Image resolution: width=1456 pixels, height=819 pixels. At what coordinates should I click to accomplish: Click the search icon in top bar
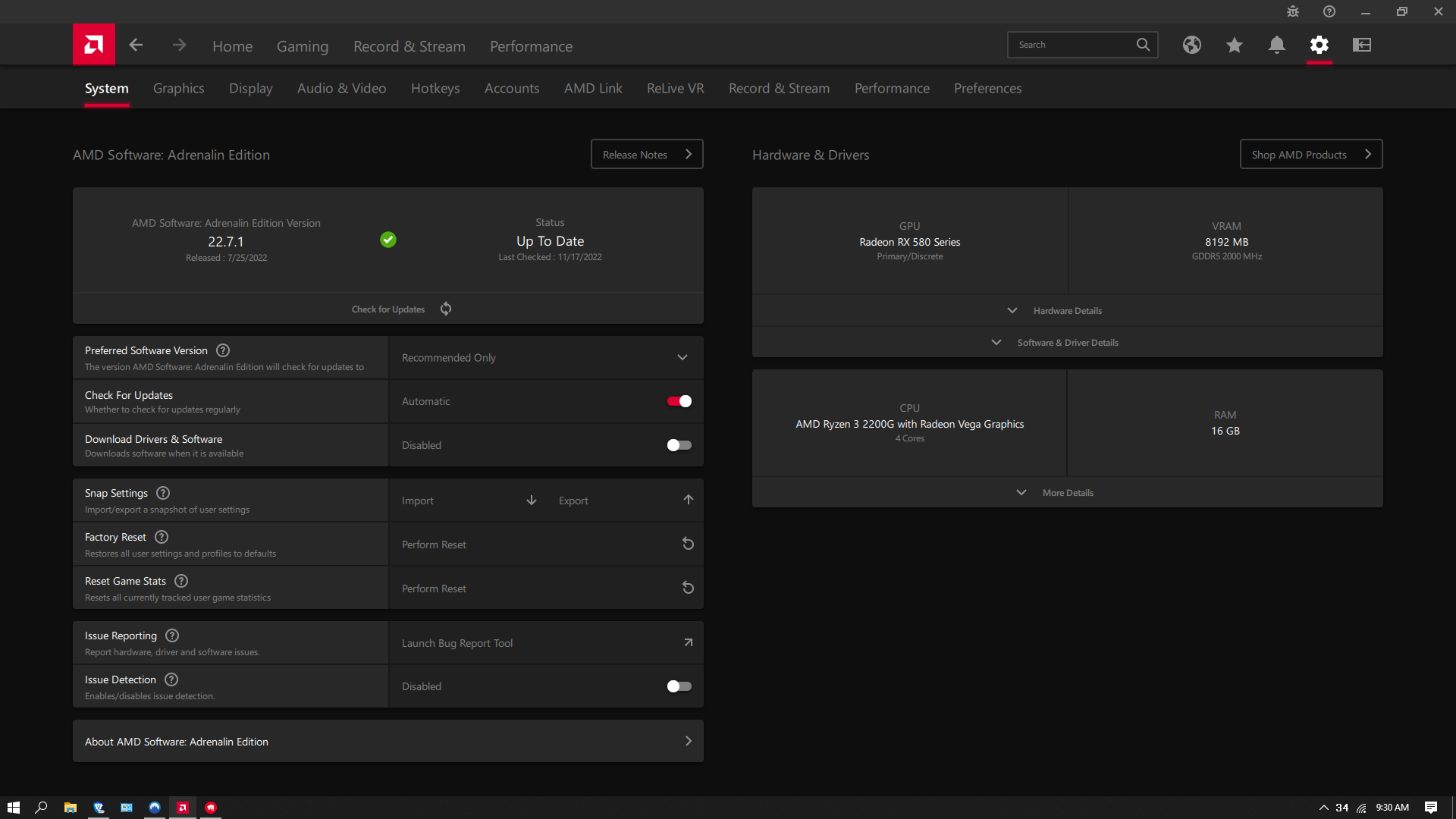coord(1143,44)
